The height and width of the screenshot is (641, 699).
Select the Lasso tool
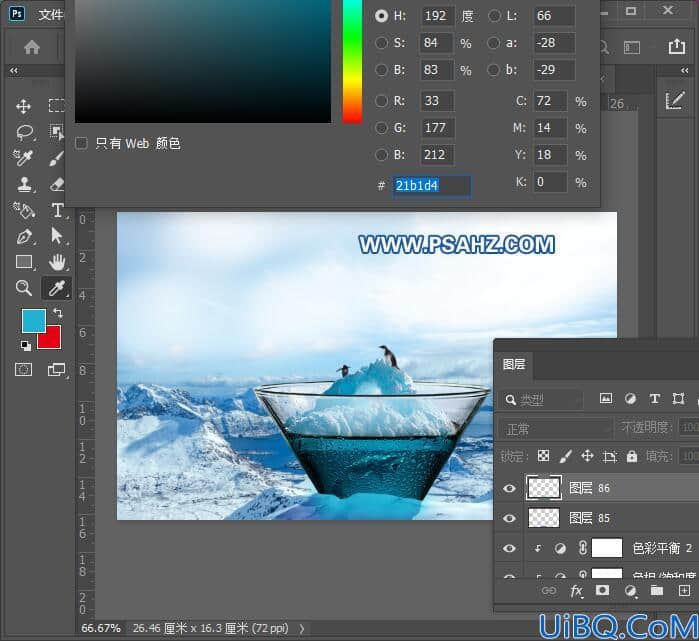click(x=25, y=132)
